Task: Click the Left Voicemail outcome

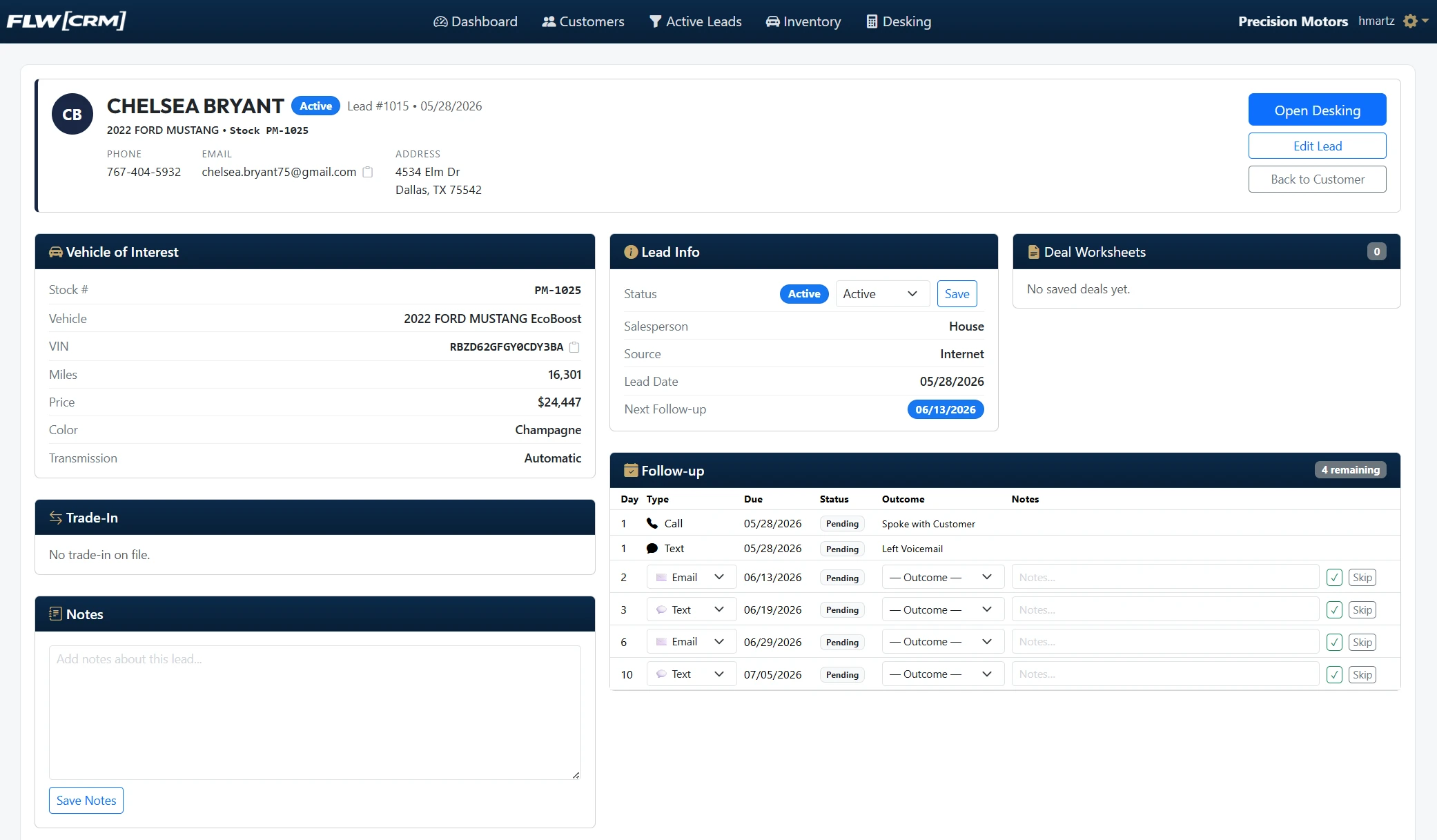Action: point(912,549)
